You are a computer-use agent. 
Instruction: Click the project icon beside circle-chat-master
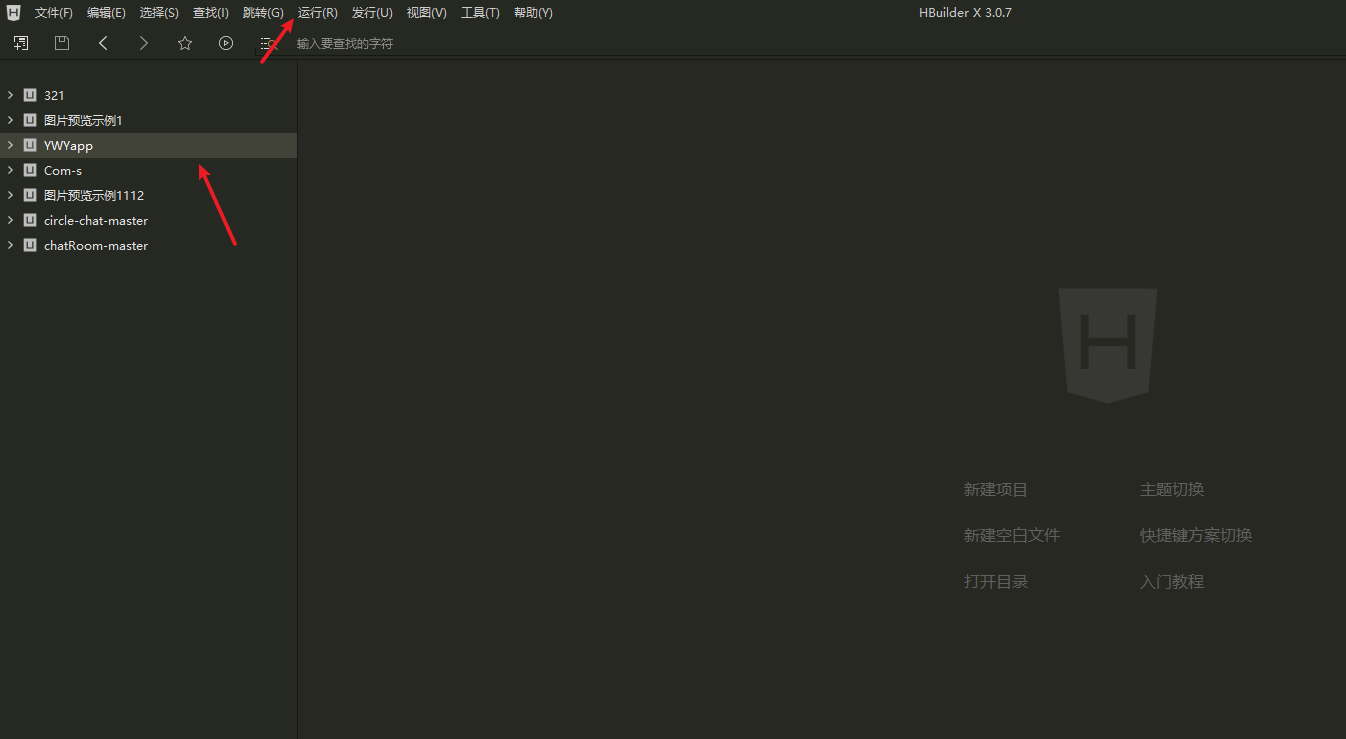[30, 220]
